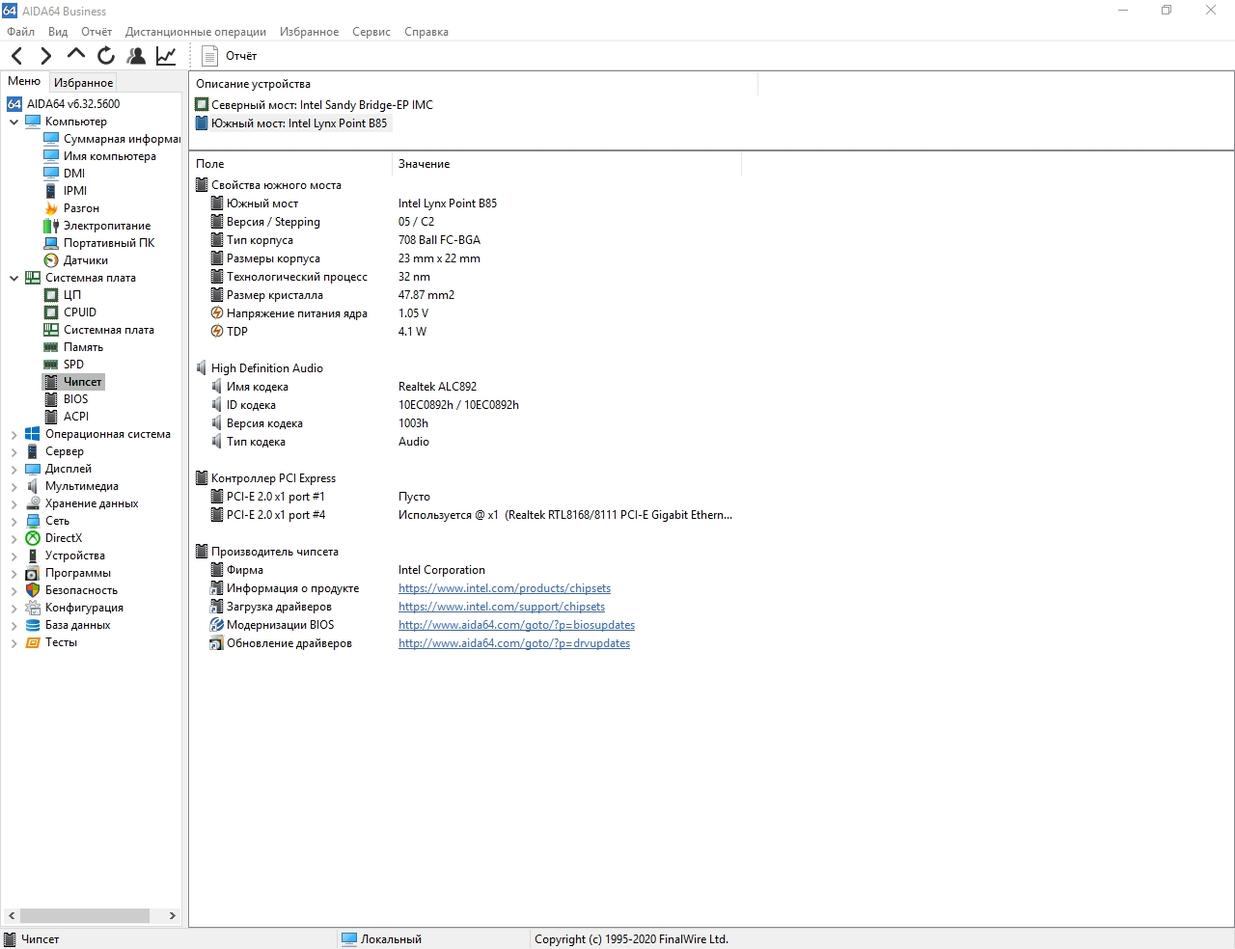1235x949 pixels.
Task: Click the Операционная система Windows icon
Action: 32,434
